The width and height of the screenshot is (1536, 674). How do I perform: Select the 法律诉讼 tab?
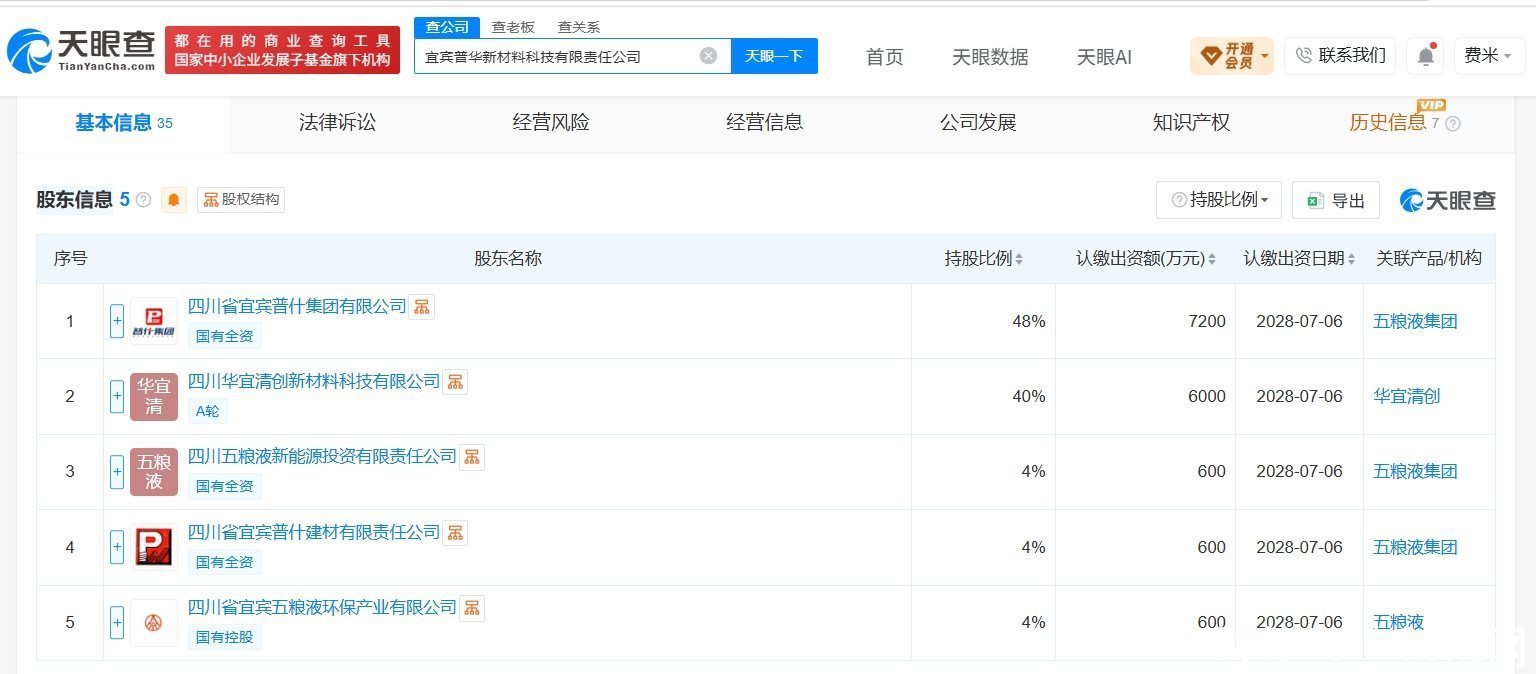[338, 123]
